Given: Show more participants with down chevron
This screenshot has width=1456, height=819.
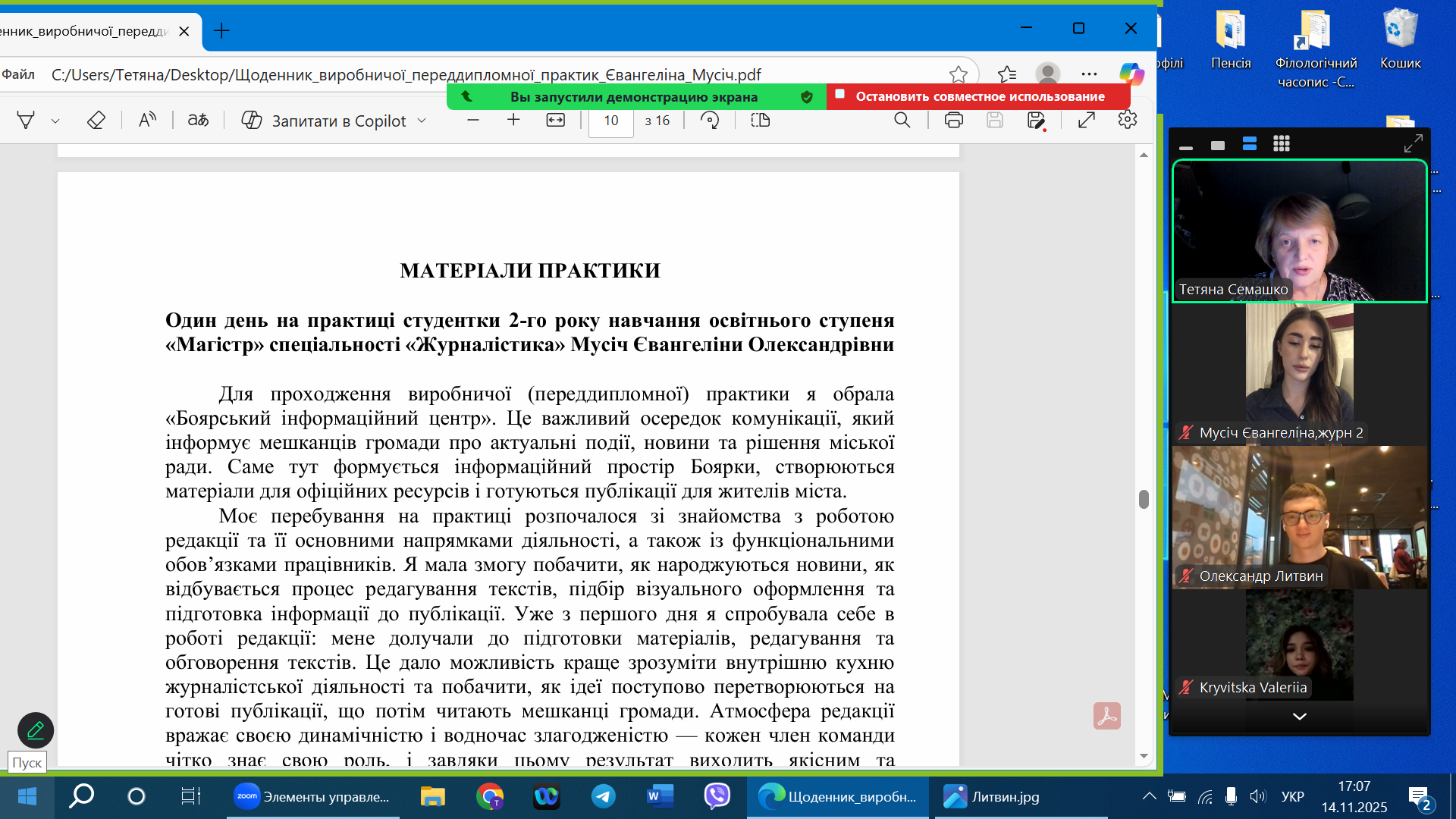Looking at the screenshot, I should coord(1299,717).
